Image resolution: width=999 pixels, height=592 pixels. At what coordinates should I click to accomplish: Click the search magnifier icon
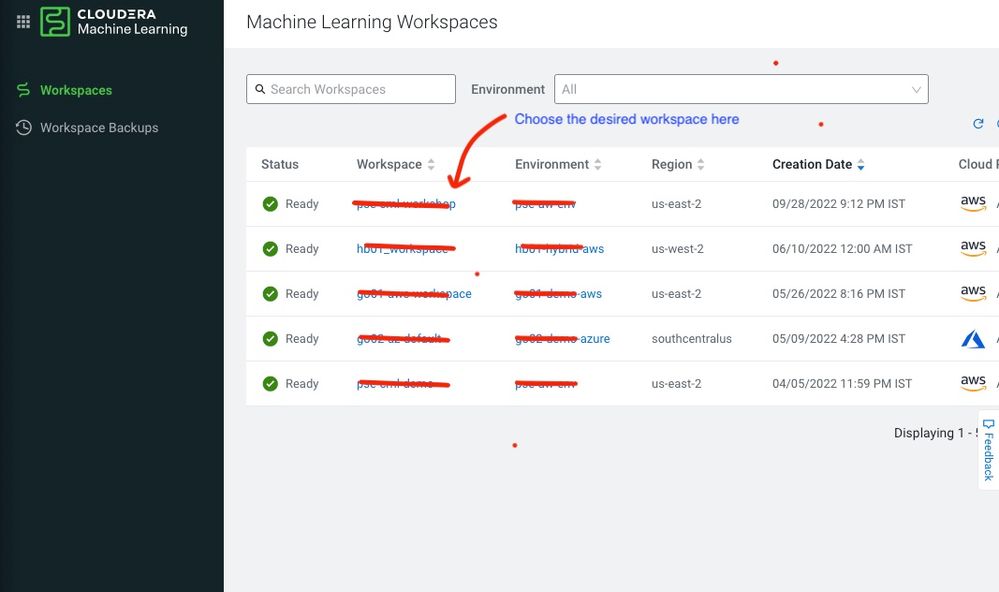point(260,89)
